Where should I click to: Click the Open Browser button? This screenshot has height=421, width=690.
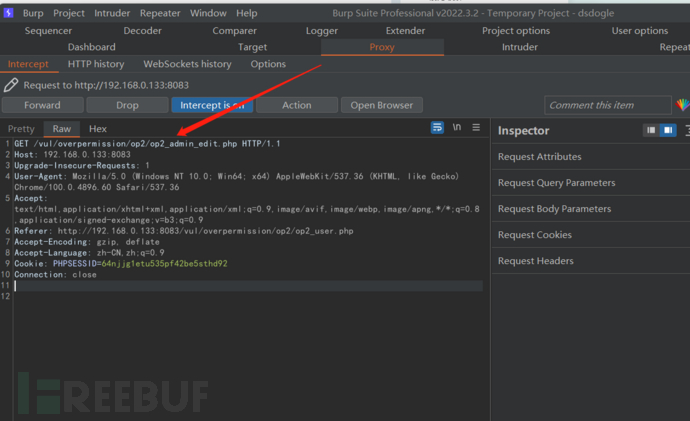point(382,105)
